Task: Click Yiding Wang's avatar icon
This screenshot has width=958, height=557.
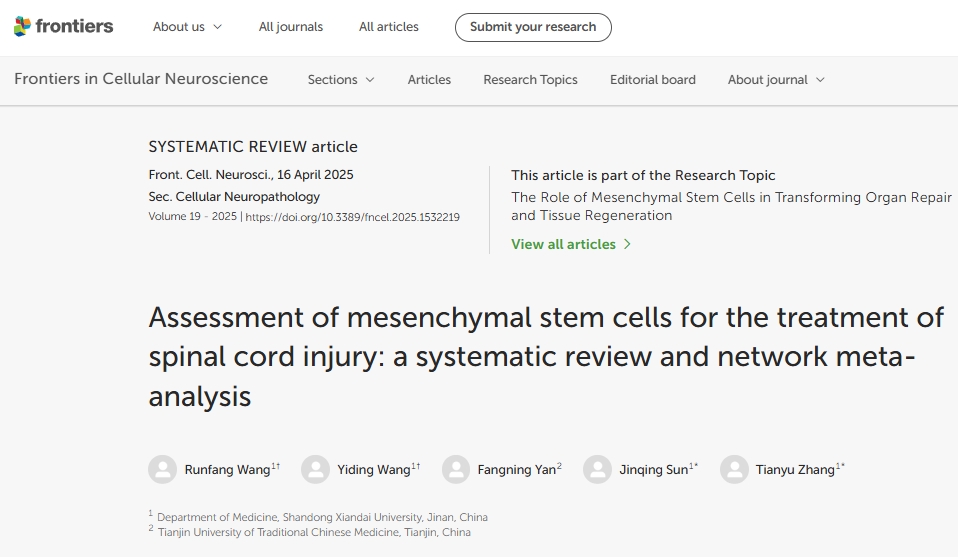Action: click(315, 469)
